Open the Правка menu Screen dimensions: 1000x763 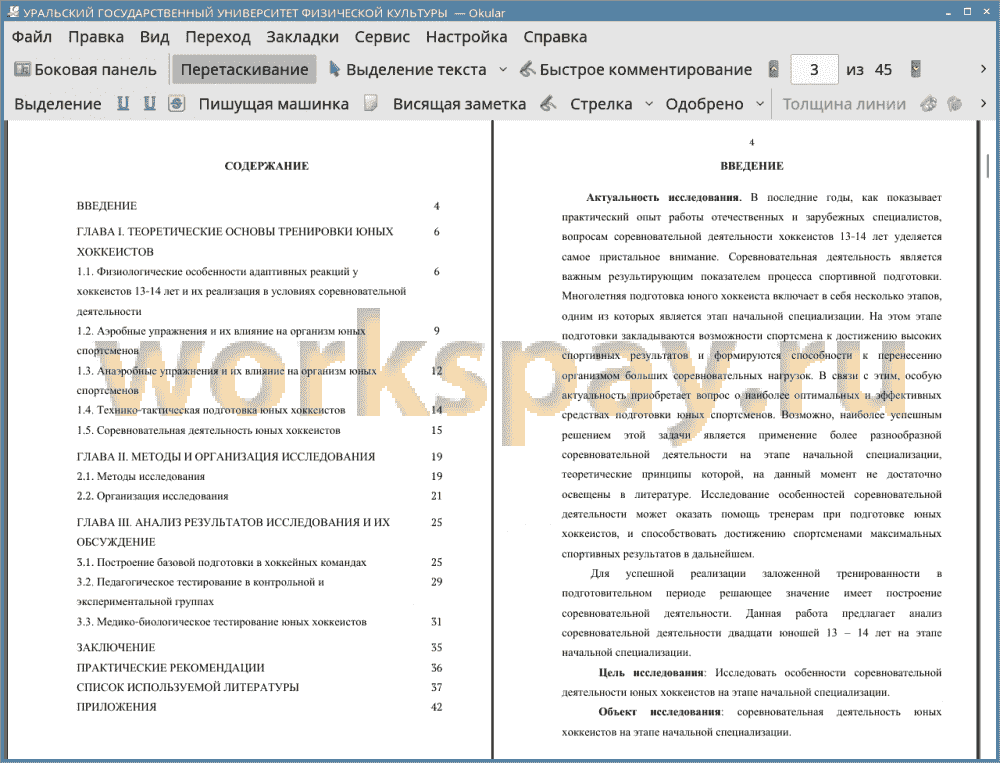96,37
